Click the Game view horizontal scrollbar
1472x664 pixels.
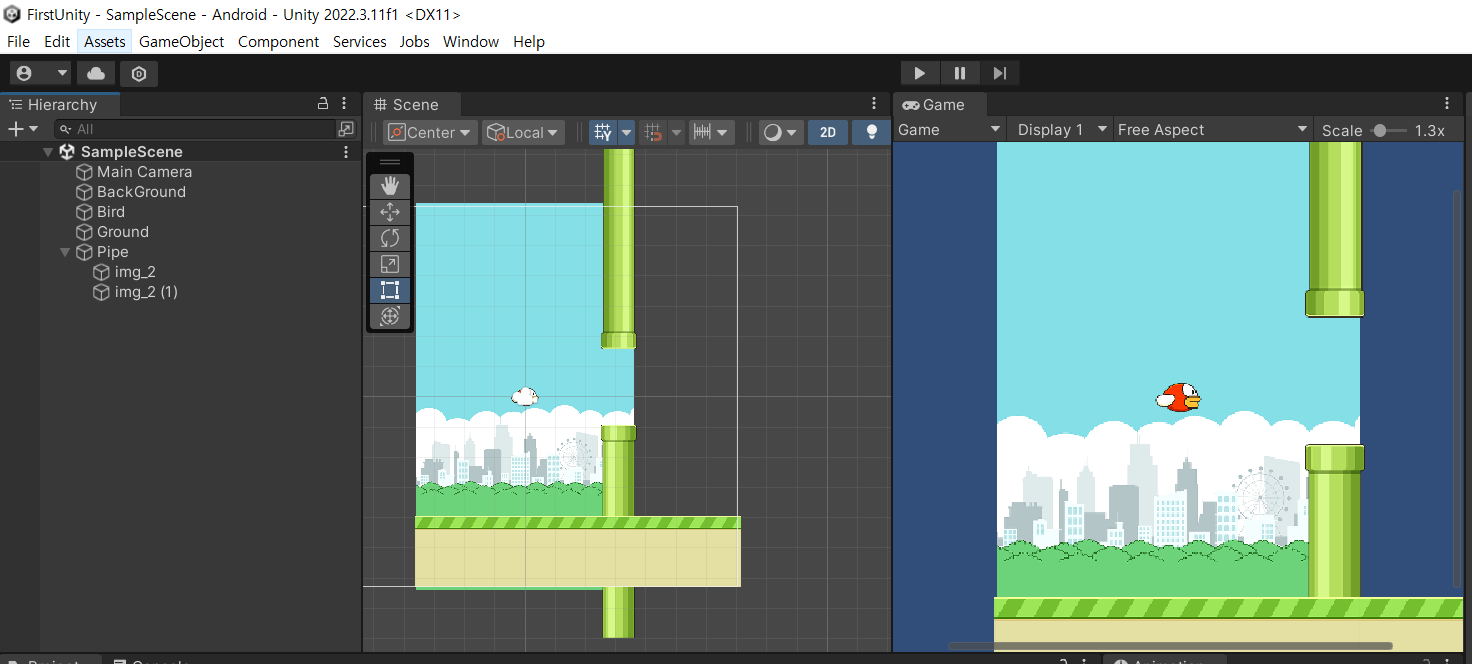pyautogui.click(x=1170, y=646)
